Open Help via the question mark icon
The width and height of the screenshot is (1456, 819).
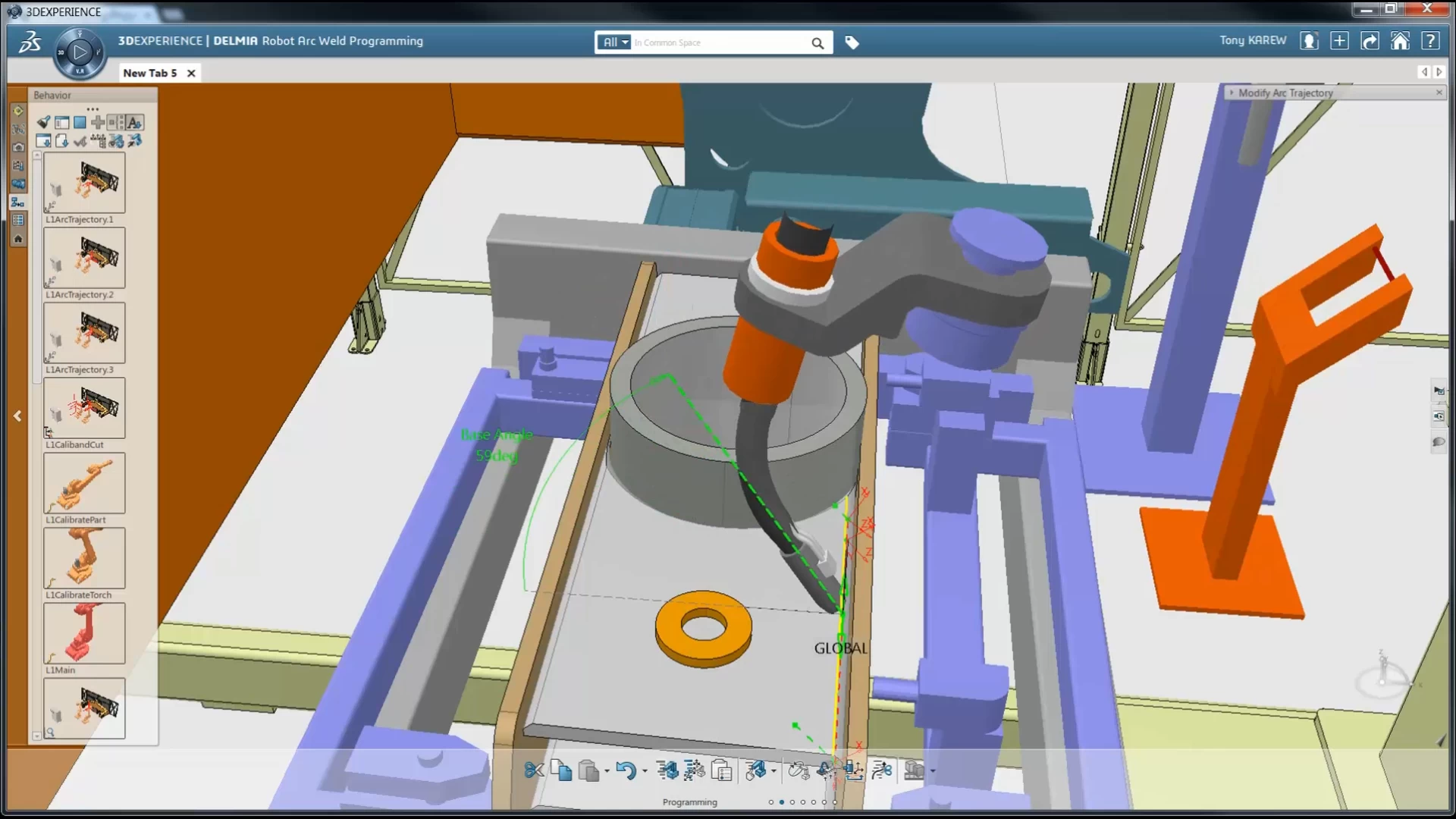pyautogui.click(x=1432, y=41)
